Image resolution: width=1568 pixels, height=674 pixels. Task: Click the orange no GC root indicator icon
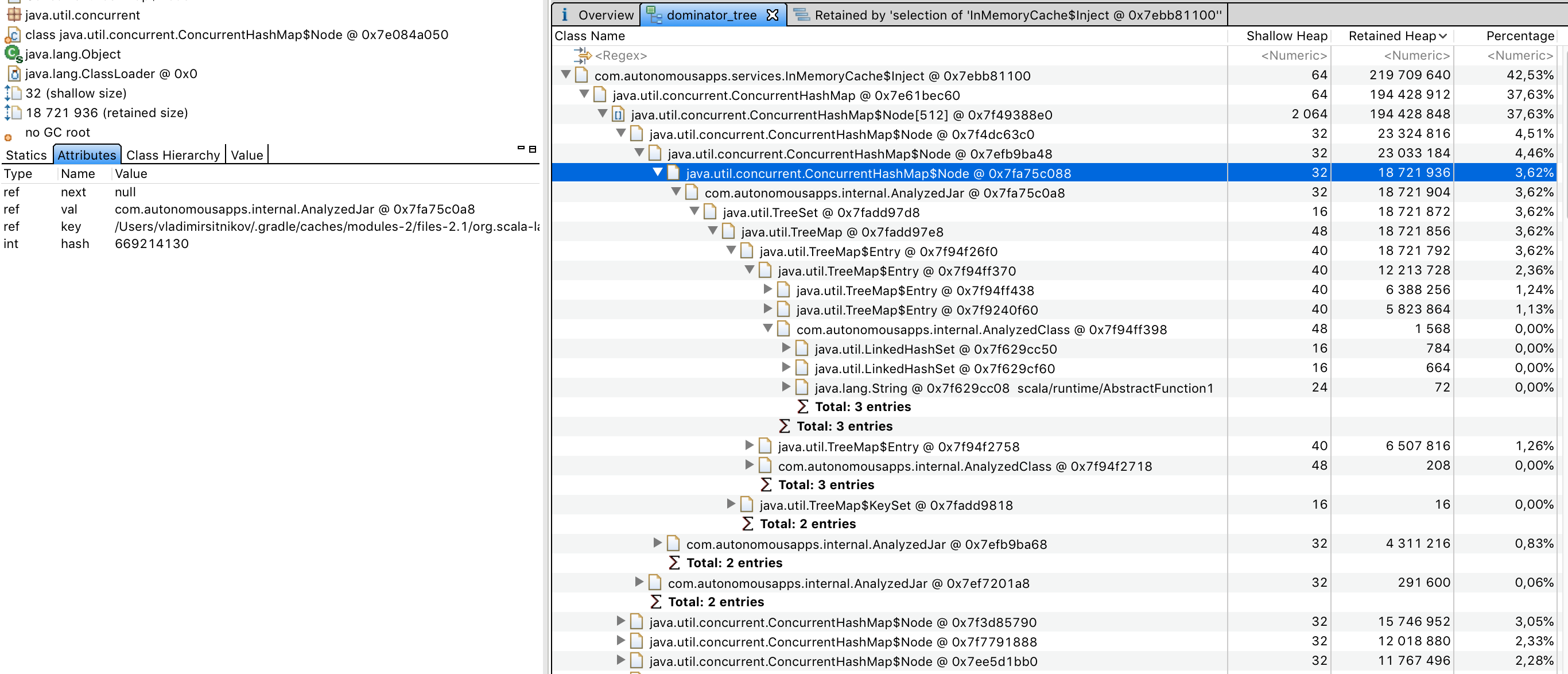[9, 135]
